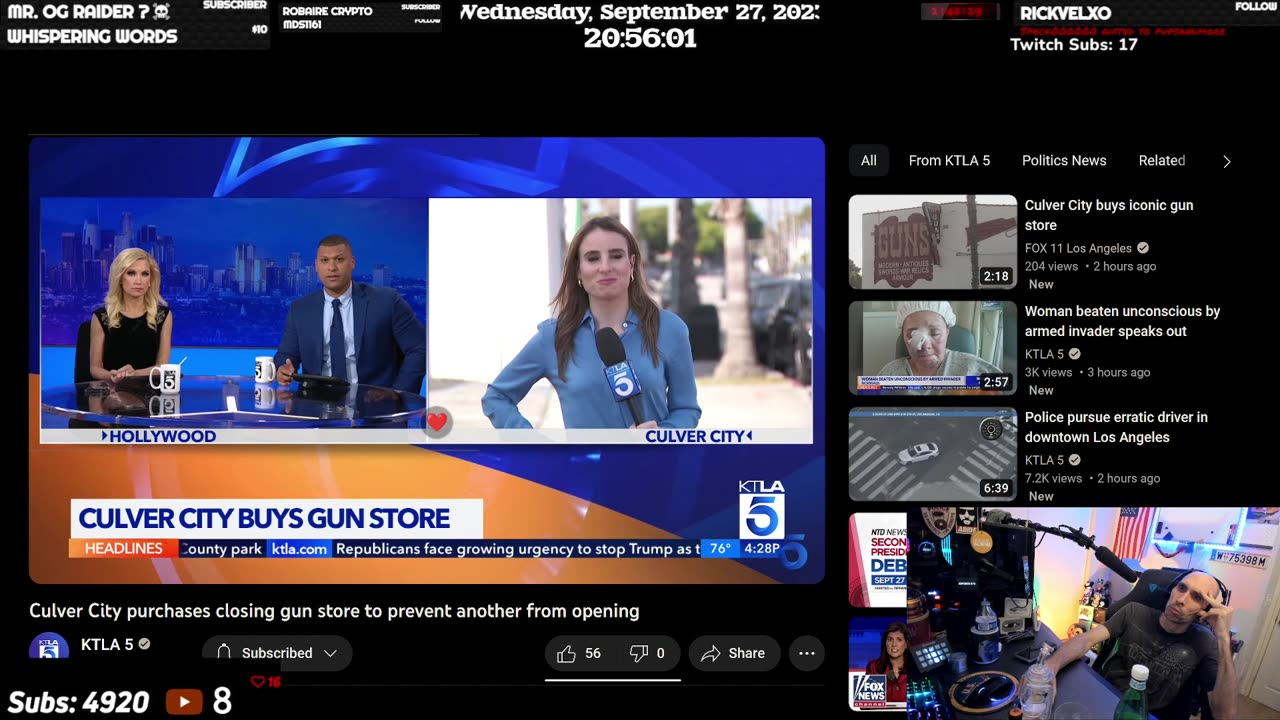
Task: Select the From KTLA 5 chip
Action: point(949,160)
